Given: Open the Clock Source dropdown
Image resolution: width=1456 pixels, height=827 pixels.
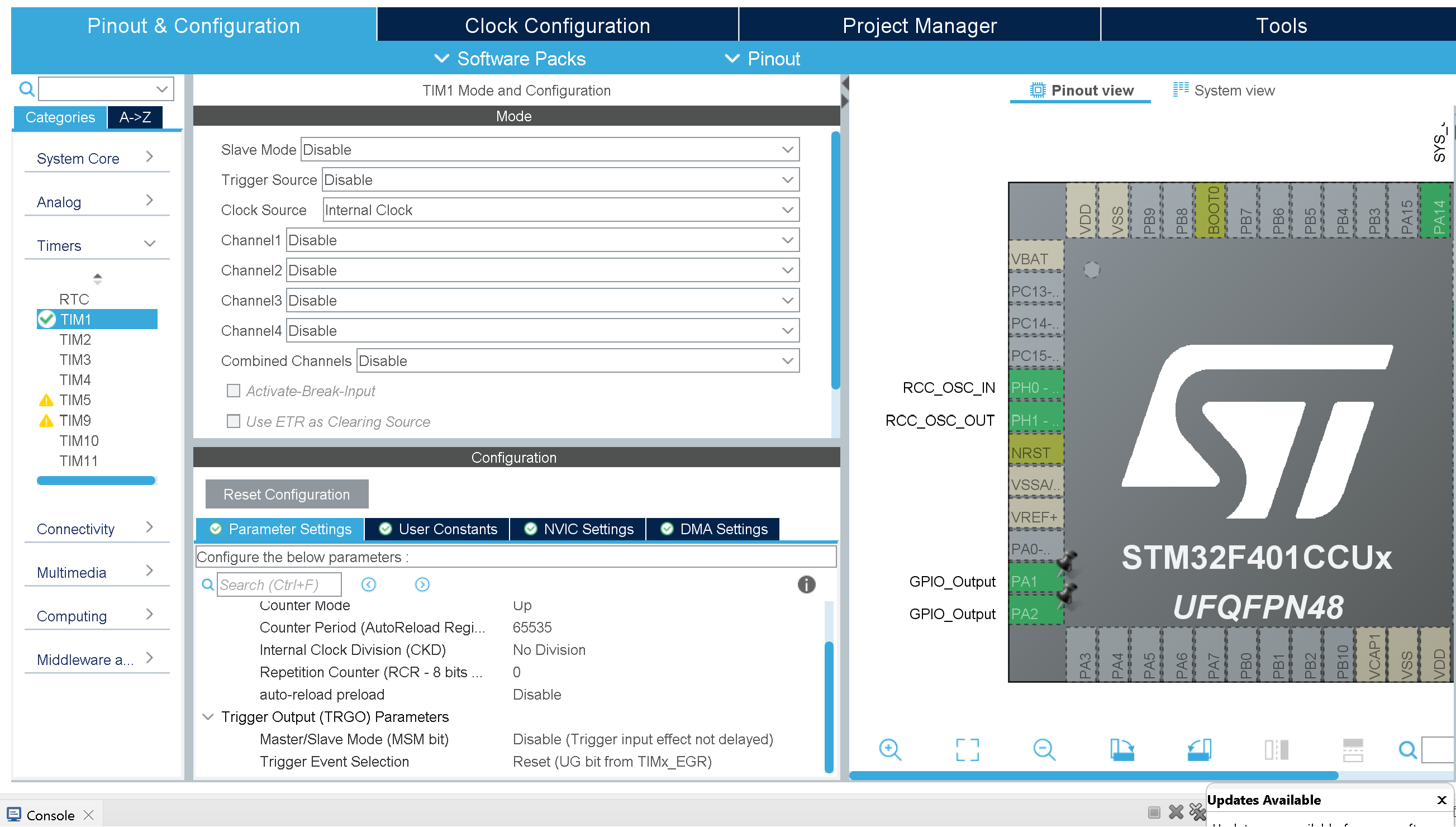Looking at the screenshot, I should pyautogui.click(x=560, y=210).
